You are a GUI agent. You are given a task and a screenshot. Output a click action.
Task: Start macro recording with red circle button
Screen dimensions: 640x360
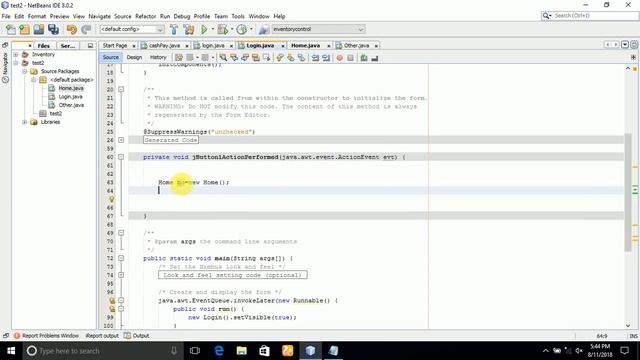click(x=339, y=58)
